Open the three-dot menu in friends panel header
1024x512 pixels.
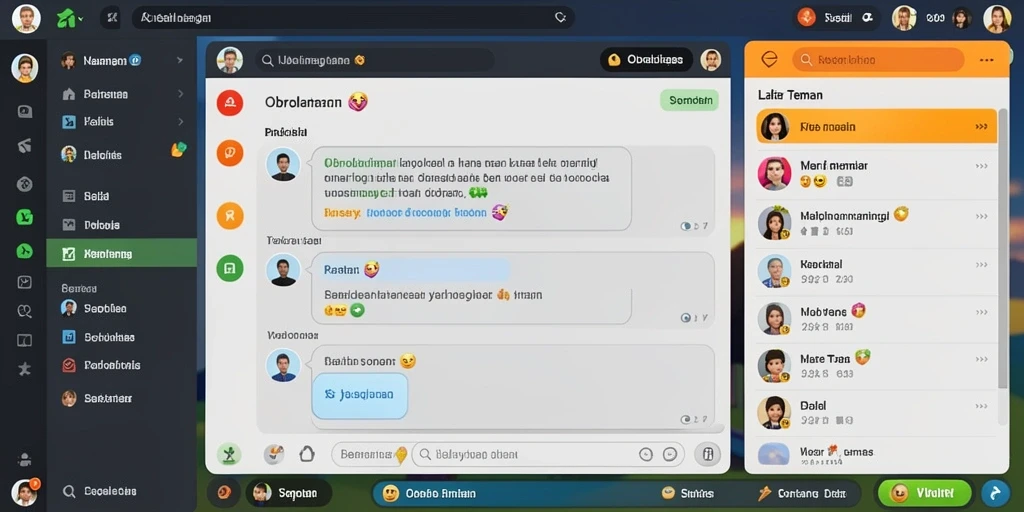click(986, 60)
